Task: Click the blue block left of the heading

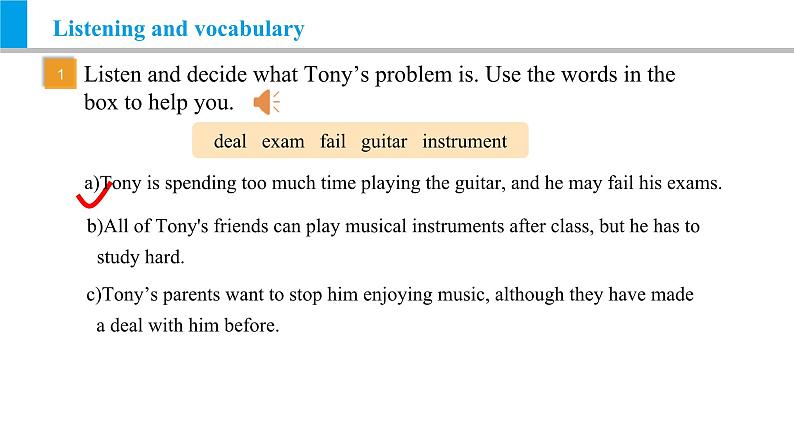Action: coord(14,24)
